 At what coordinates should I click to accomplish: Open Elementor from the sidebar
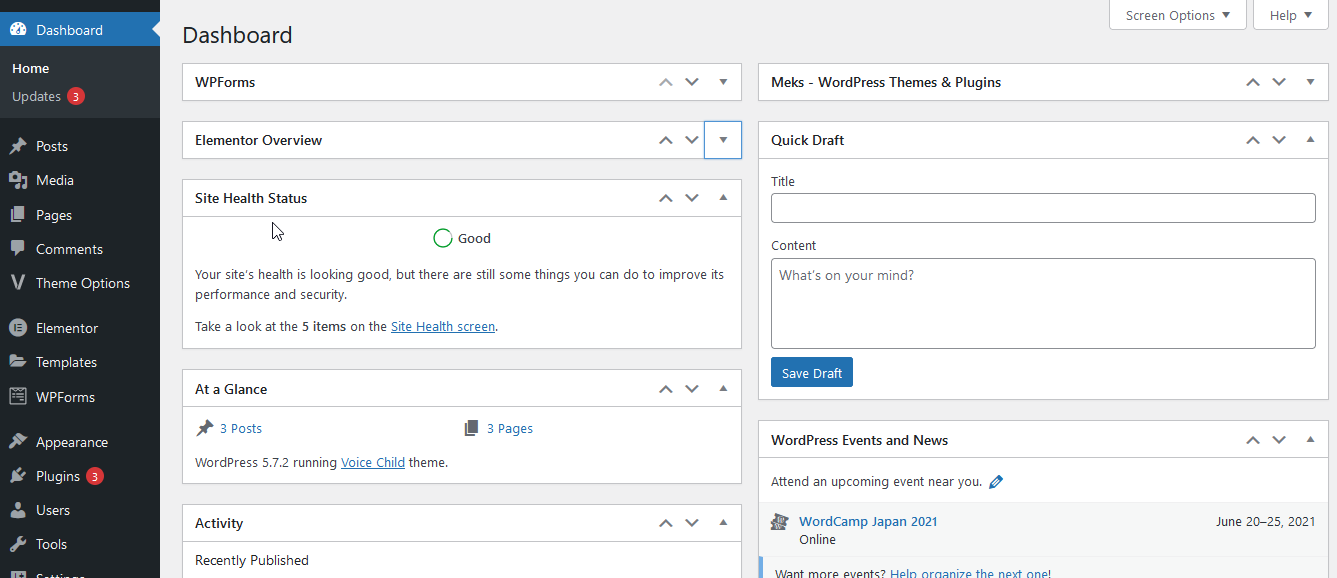[18, 327]
